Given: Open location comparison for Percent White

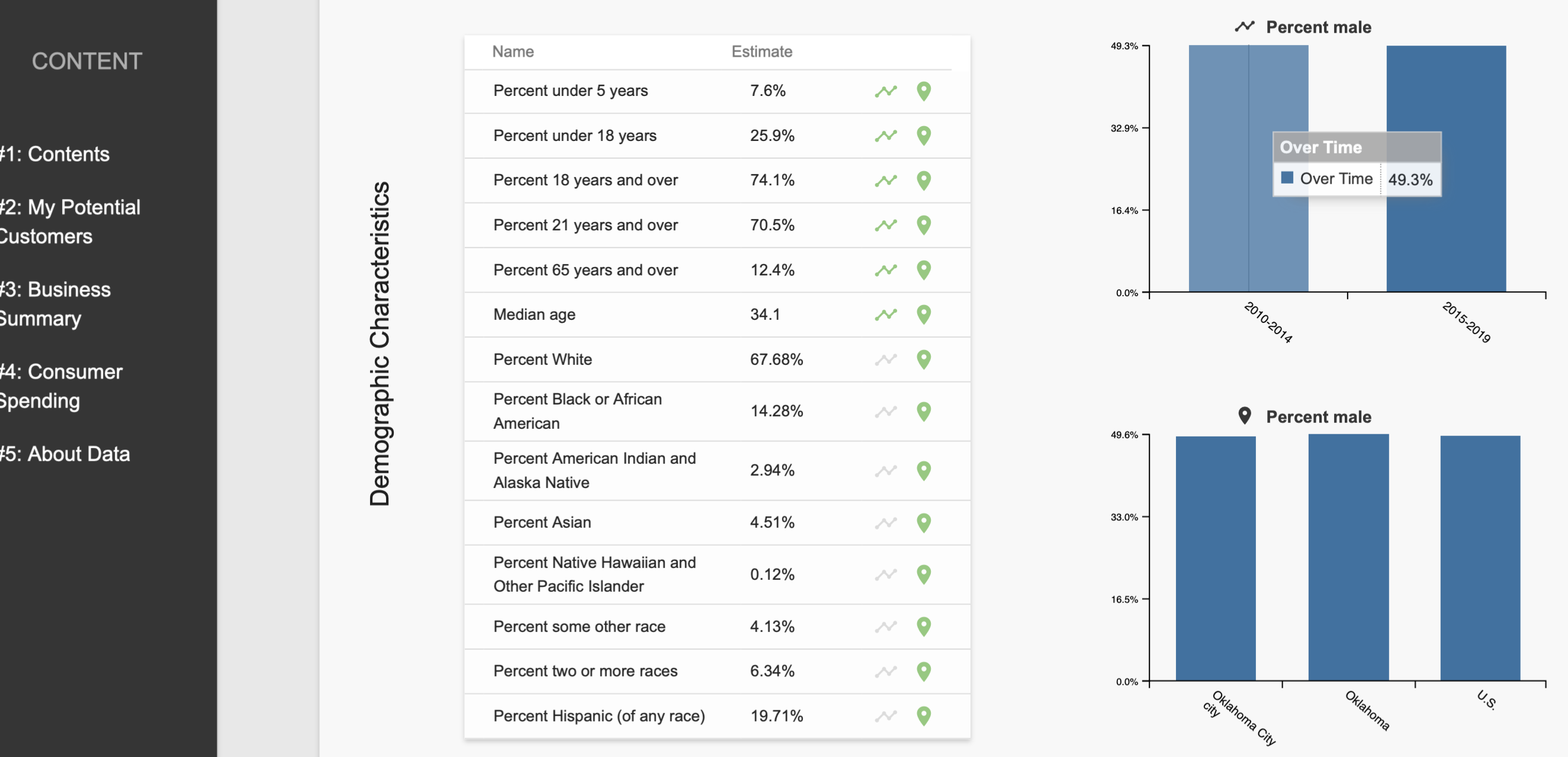Looking at the screenshot, I should coord(923,360).
